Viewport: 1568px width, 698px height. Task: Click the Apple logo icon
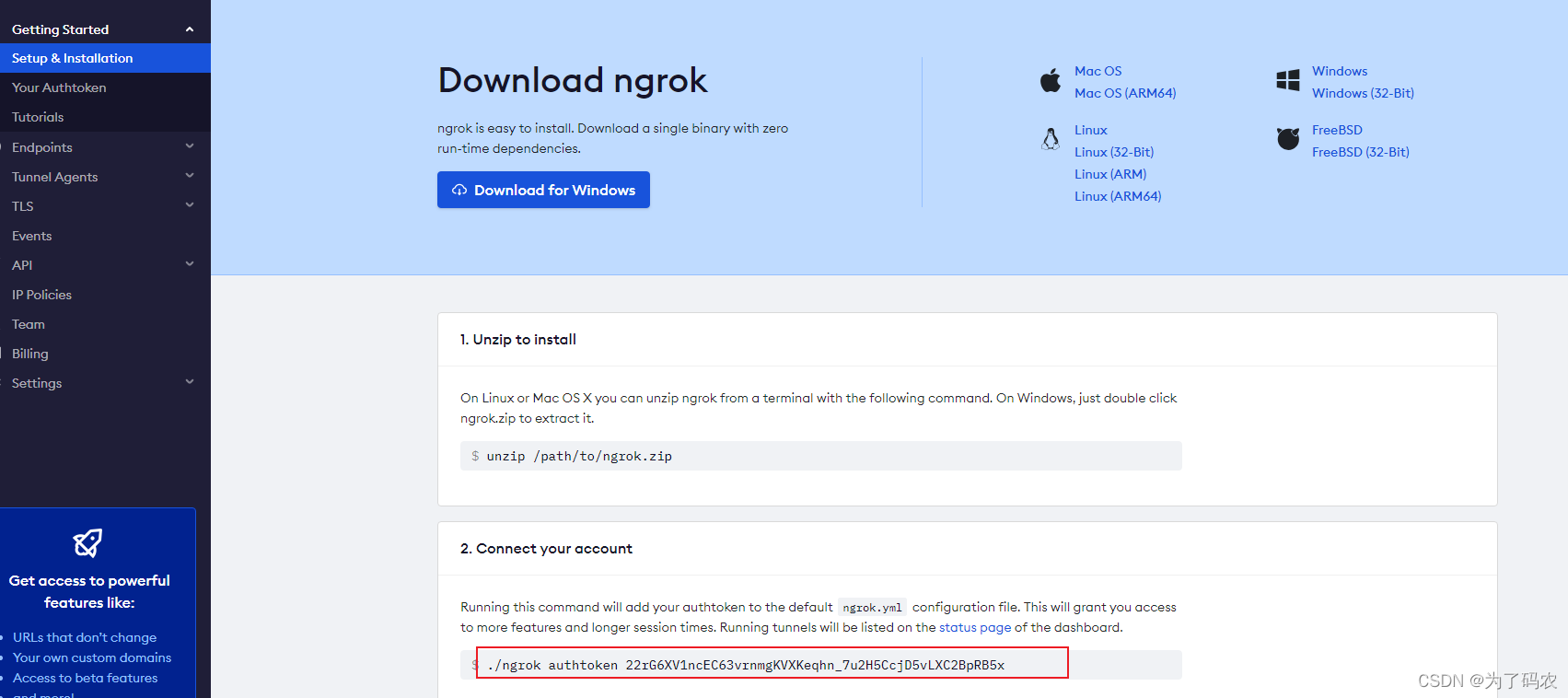point(1051,81)
